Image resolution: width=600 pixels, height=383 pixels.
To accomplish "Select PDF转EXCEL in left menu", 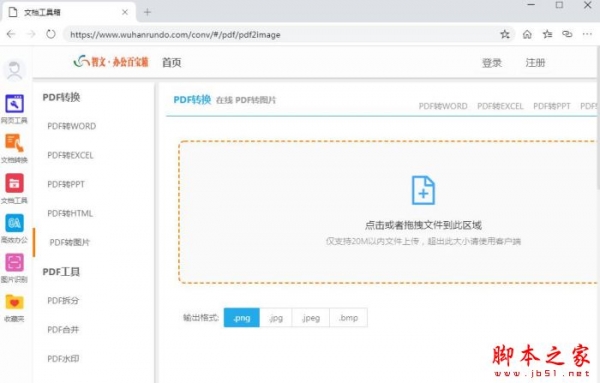I will point(70,155).
